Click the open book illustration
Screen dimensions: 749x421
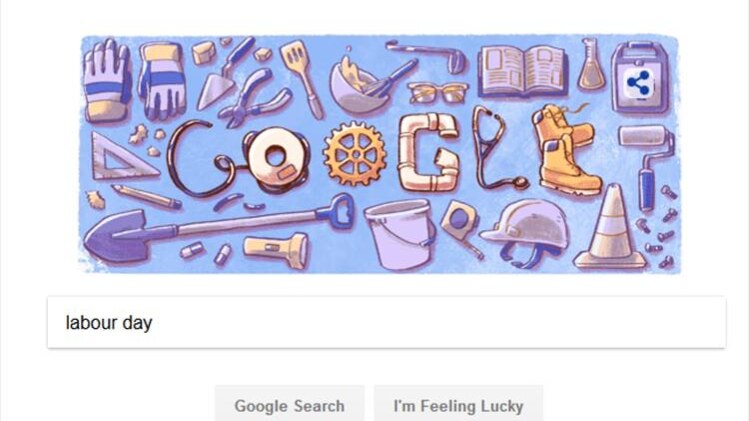point(523,71)
